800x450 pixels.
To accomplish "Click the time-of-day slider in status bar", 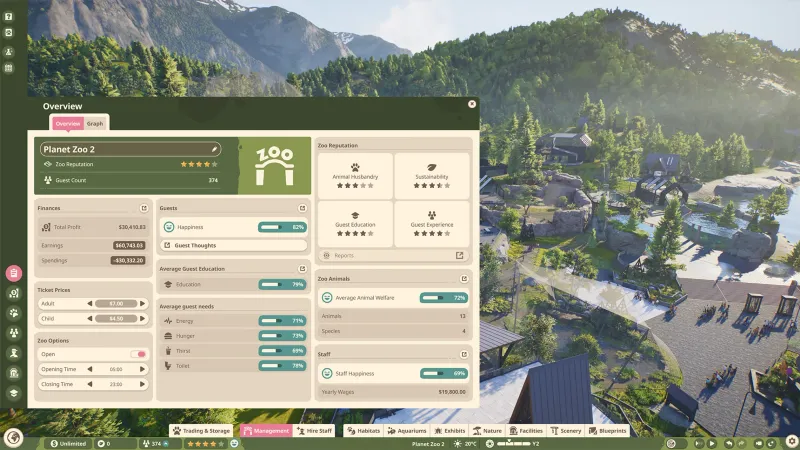I will (x=514, y=443).
